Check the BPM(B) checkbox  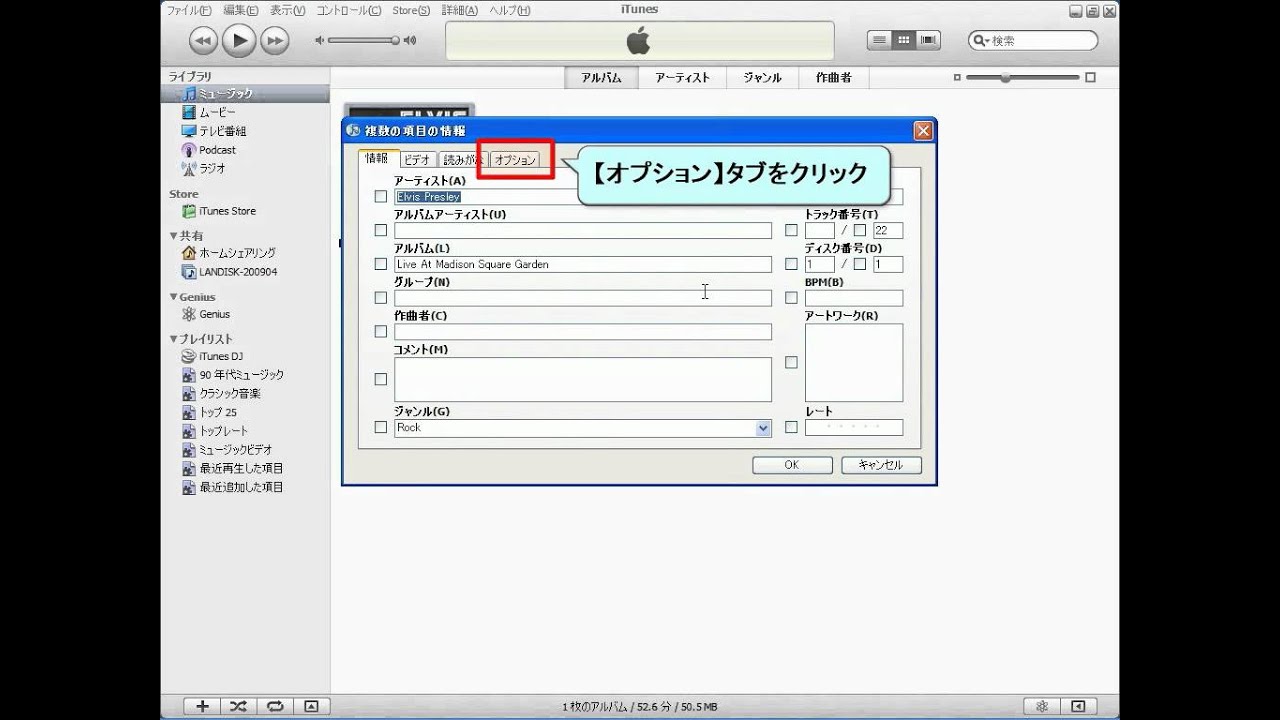point(791,298)
